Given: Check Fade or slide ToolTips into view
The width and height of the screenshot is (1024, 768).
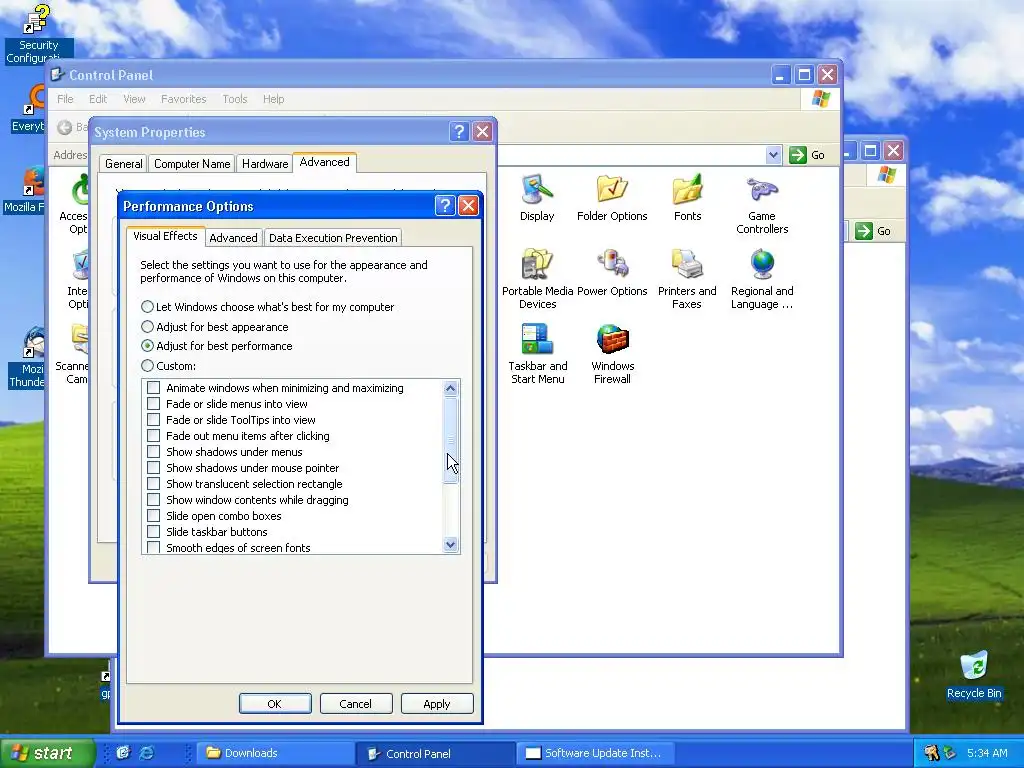Looking at the screenshot, I should click(x=153, y=420).
